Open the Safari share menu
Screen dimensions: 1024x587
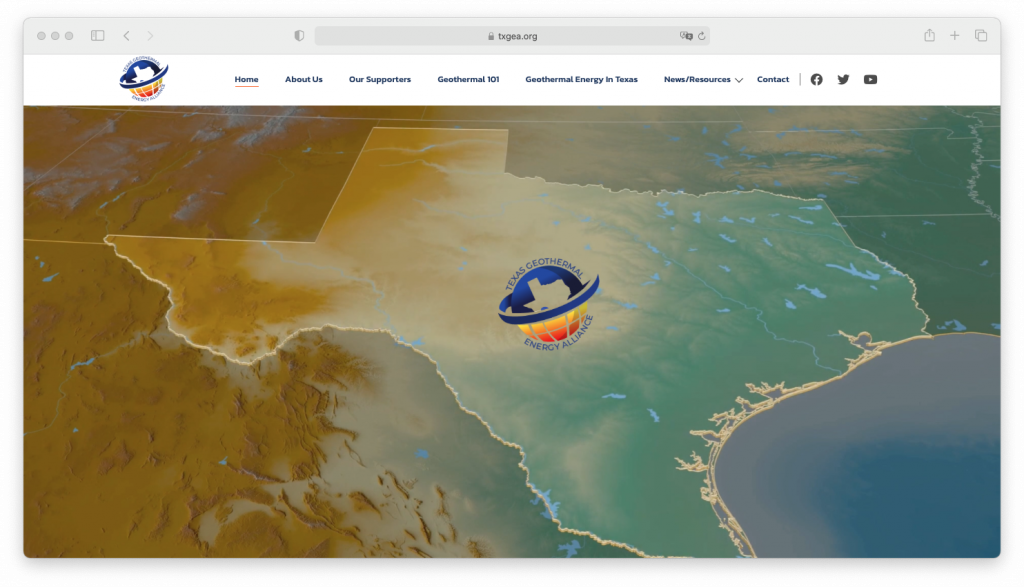(929, 36)
